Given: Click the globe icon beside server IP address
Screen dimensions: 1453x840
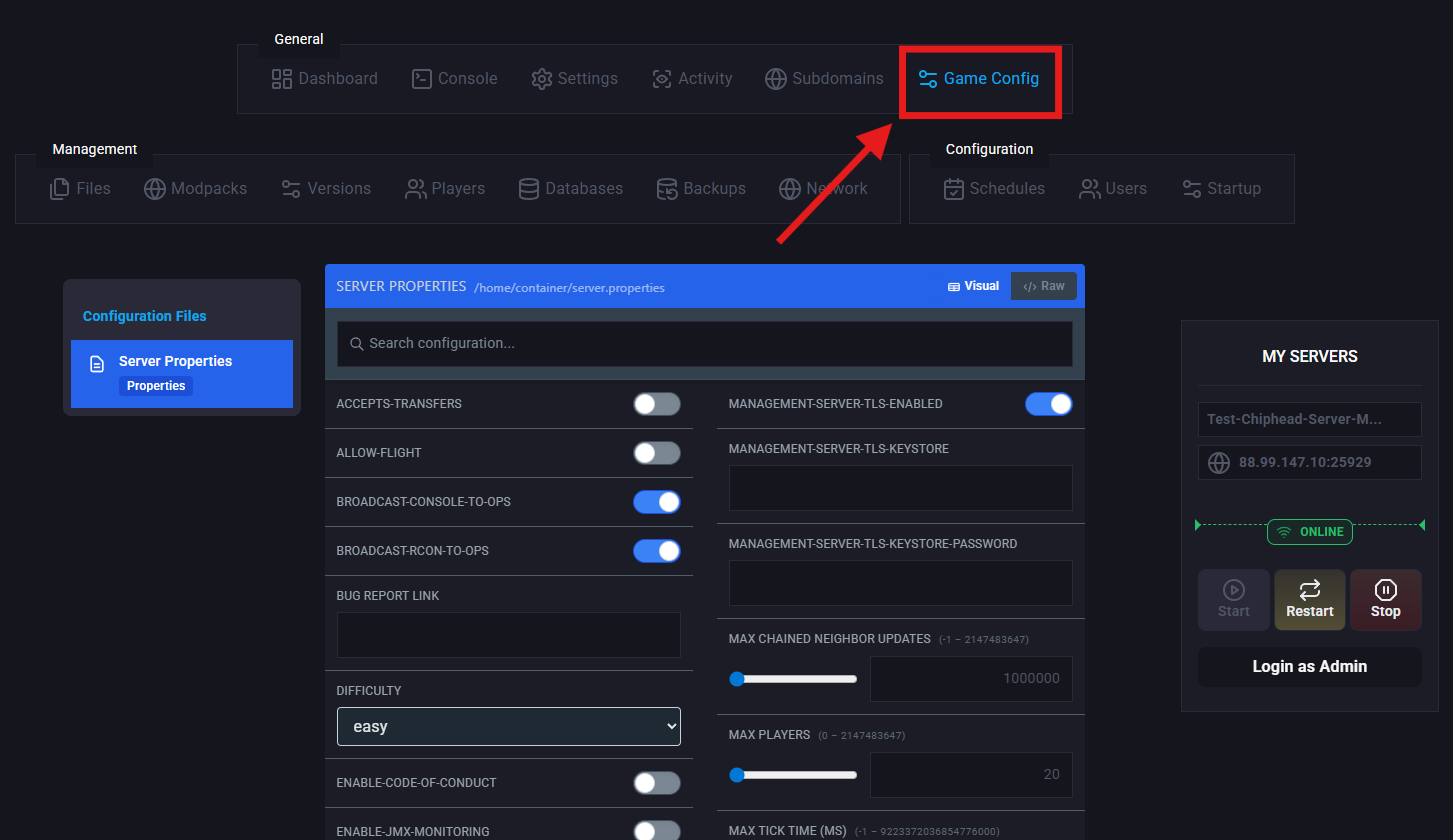Looking at the screenshot, I should (1219, 463).
